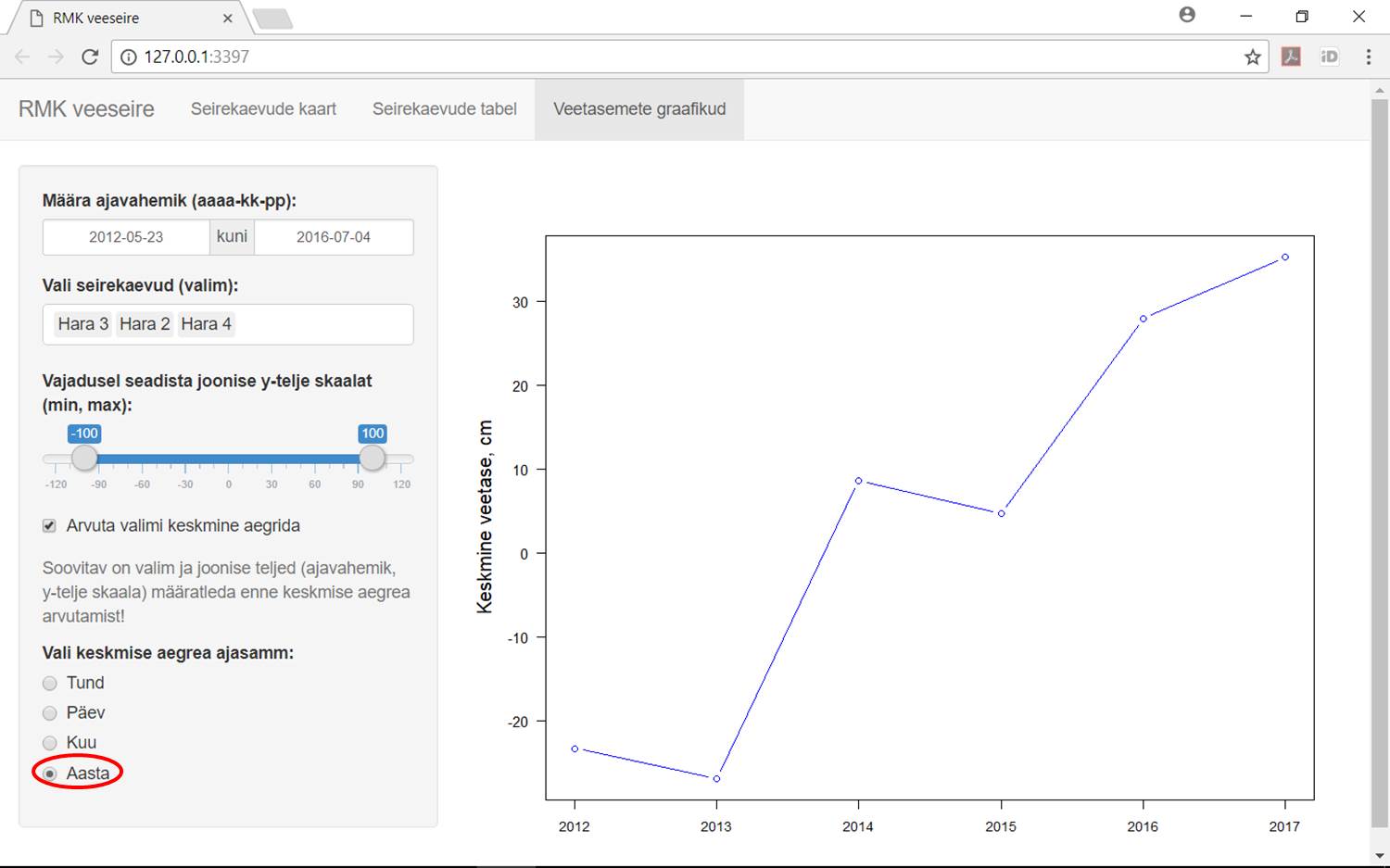The width and height of the screenshot is (1390, 868).
Task: Click the iD extension icon
Action: click(x=1329, y=57)
